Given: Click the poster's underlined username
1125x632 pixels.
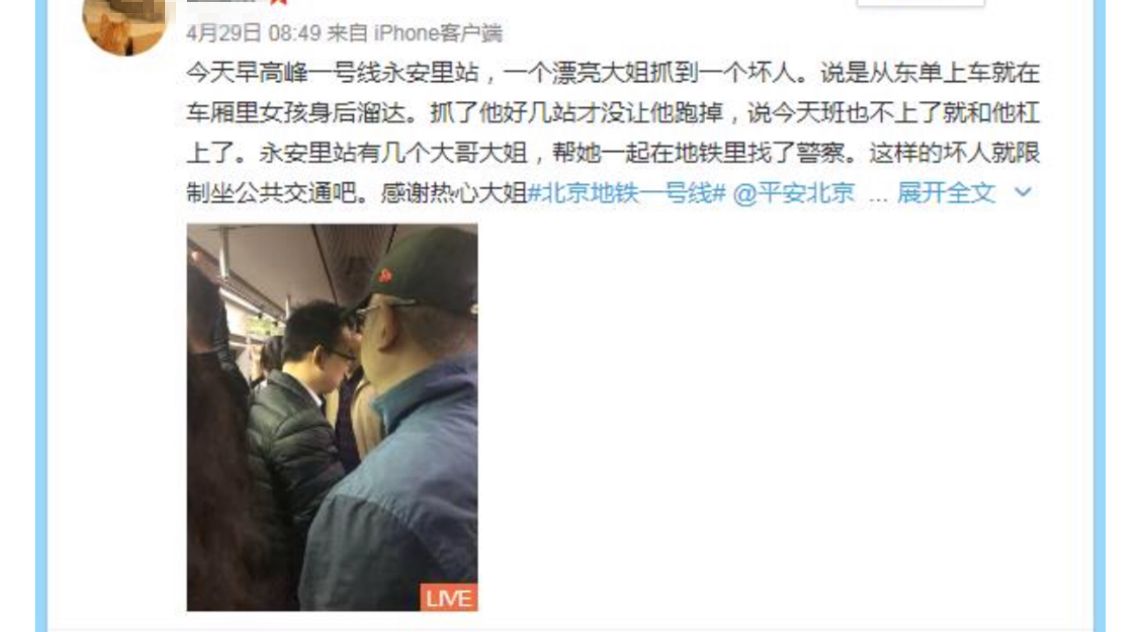Looking at the screenshot, I should [x=221, y=2].
